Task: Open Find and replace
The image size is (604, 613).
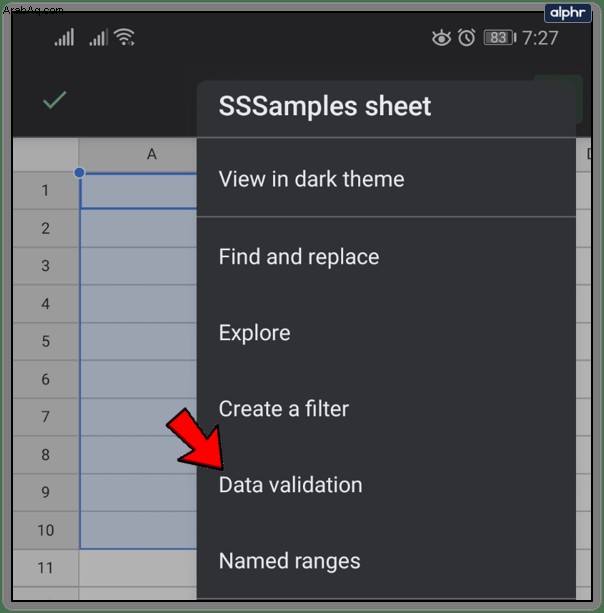Action: 299,257
